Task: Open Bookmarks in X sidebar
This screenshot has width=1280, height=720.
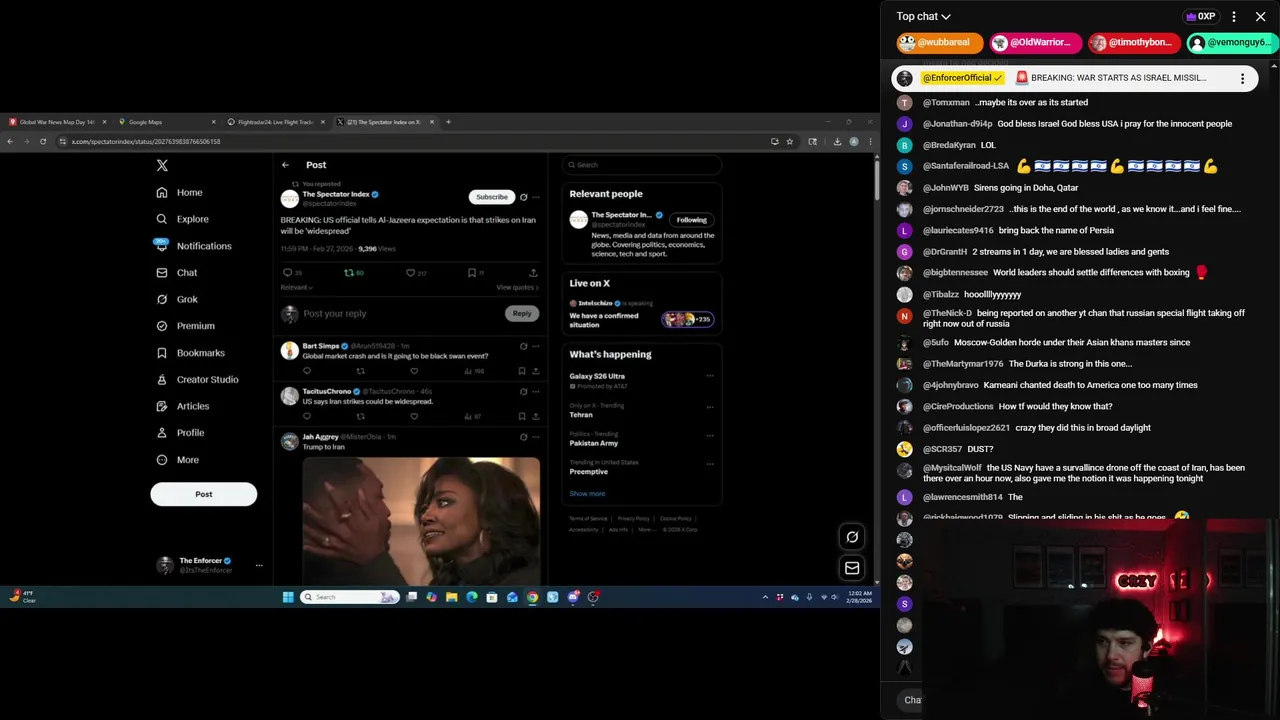Action: tap(191, 353)
